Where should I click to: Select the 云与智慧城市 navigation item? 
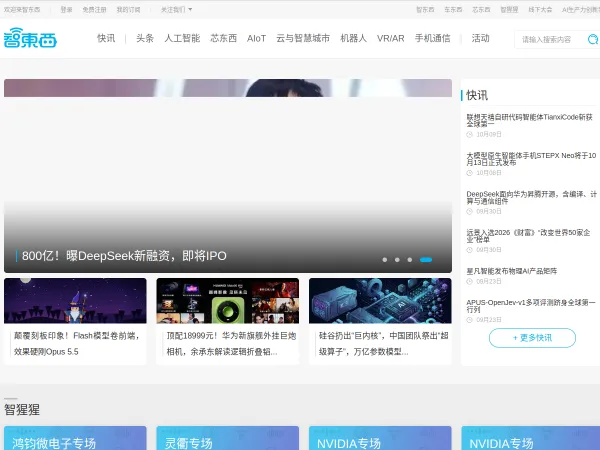[303, 38]
